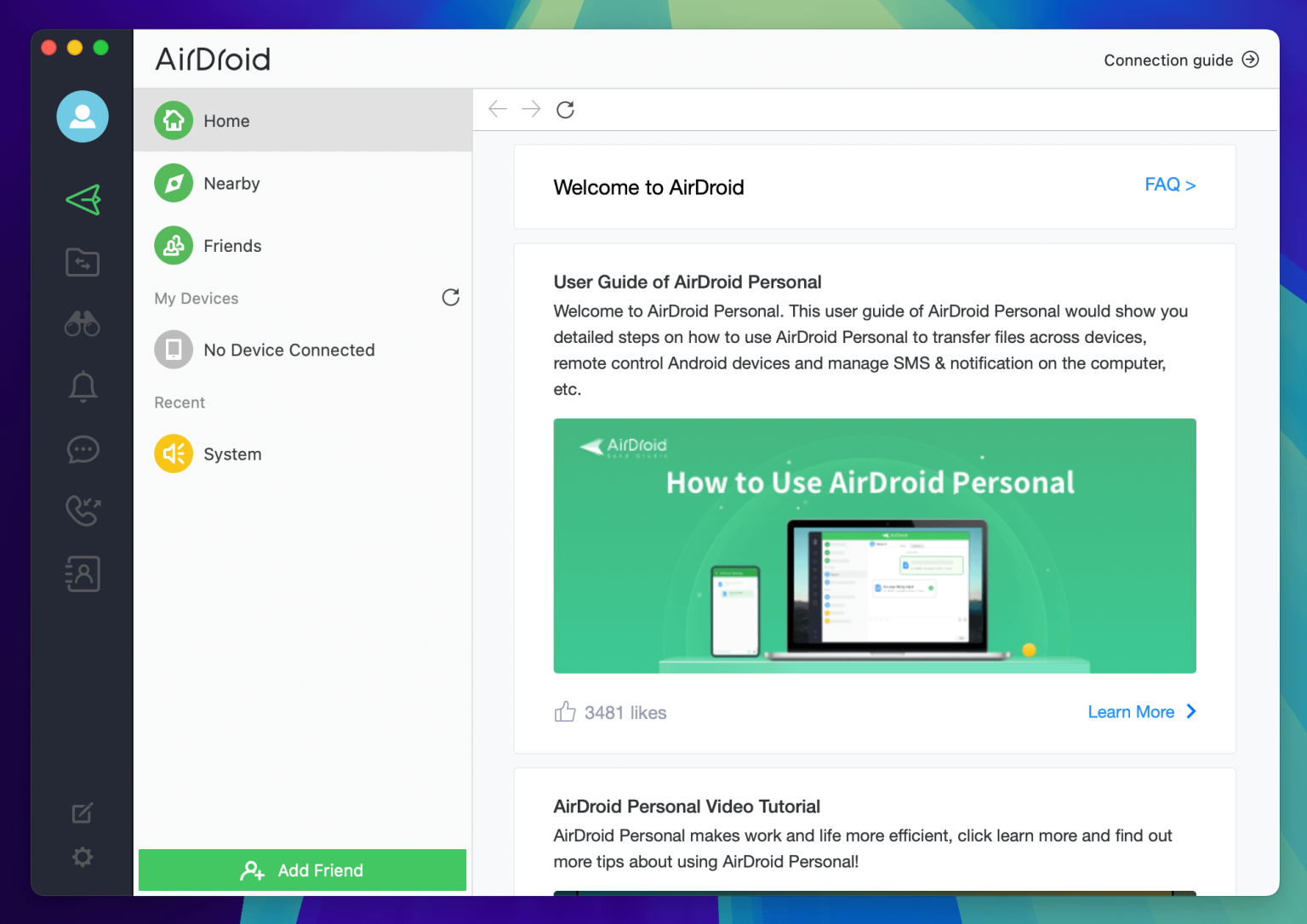Click the feedback edit icon

coord(83,813)
